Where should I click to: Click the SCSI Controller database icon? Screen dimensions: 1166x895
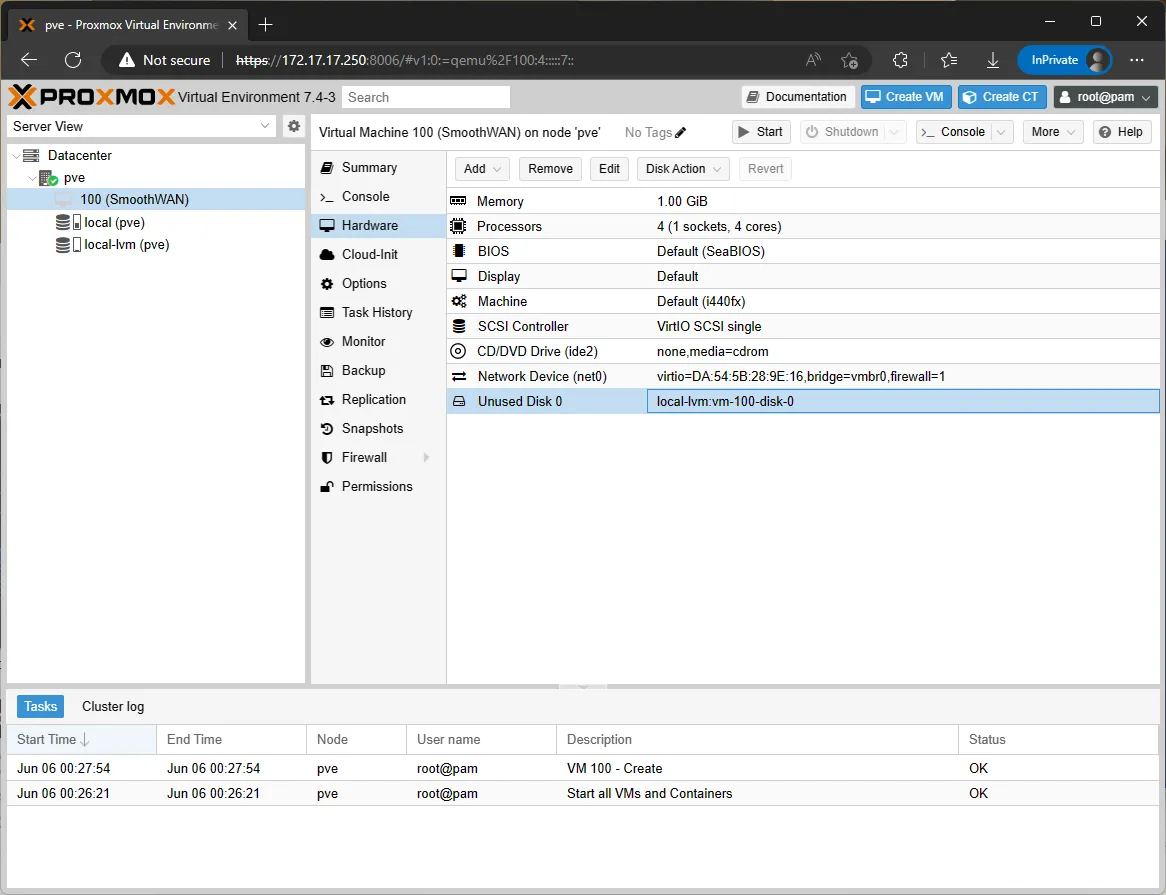tap(459, 326)
